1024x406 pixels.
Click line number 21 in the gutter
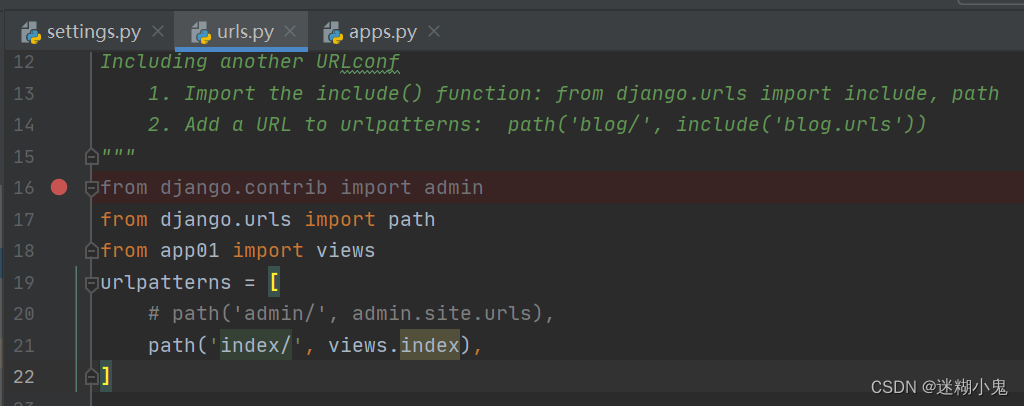tap(24, 345)
